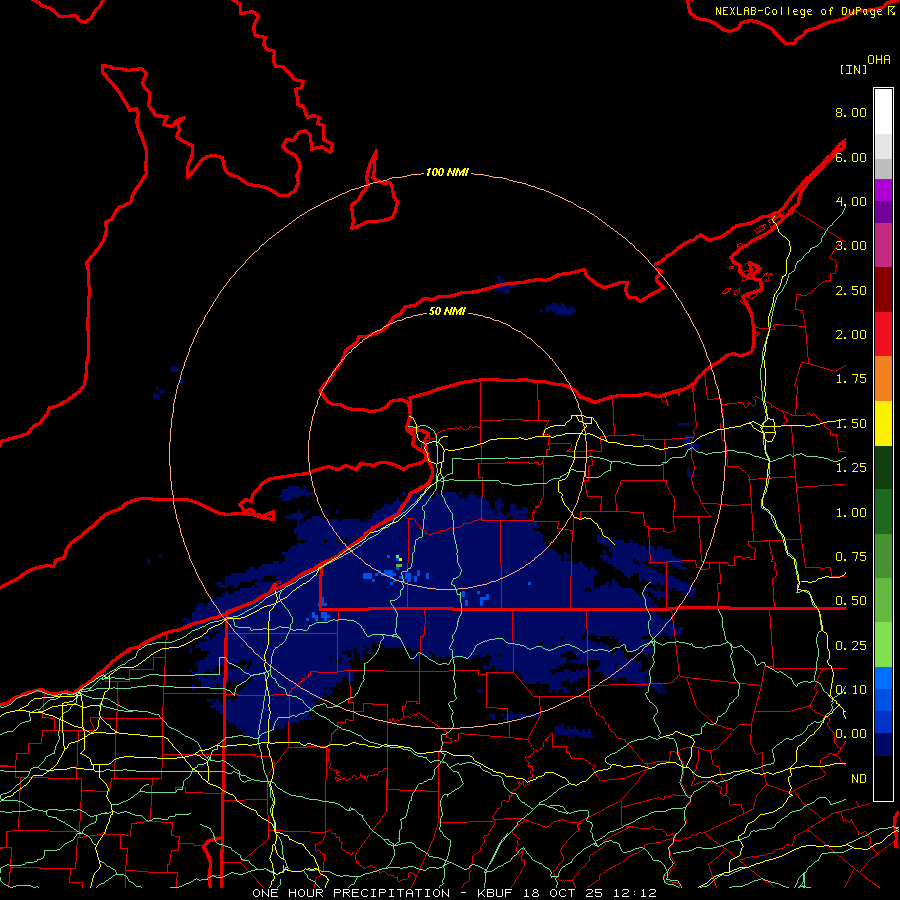Screen dimensions: 900x900
Task: Click the 3.00 legend value
Action: tap(851, 245)
